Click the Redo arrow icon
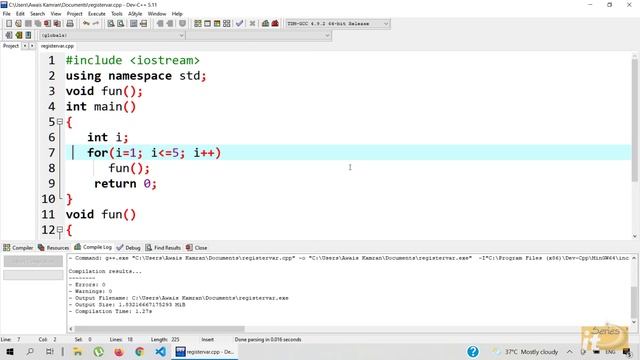This screenshot has height=360, width=640. [x=96, y=24]
